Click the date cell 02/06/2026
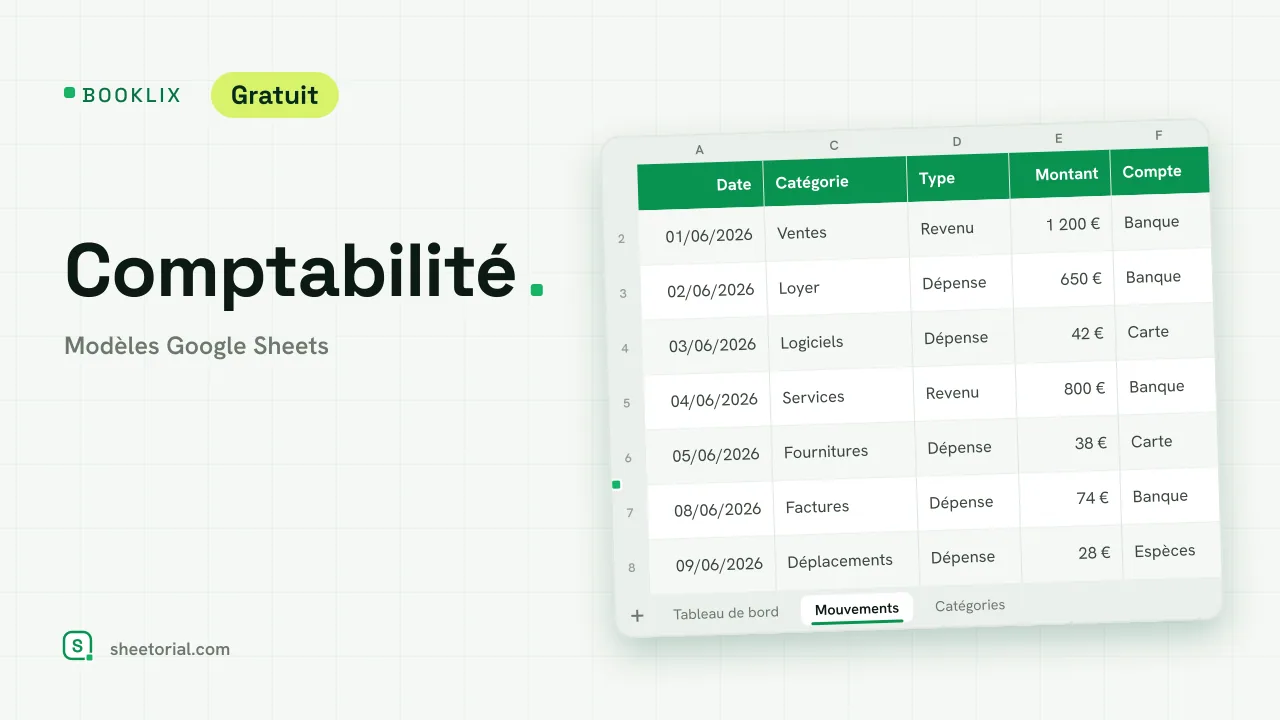 pos(704,291)
